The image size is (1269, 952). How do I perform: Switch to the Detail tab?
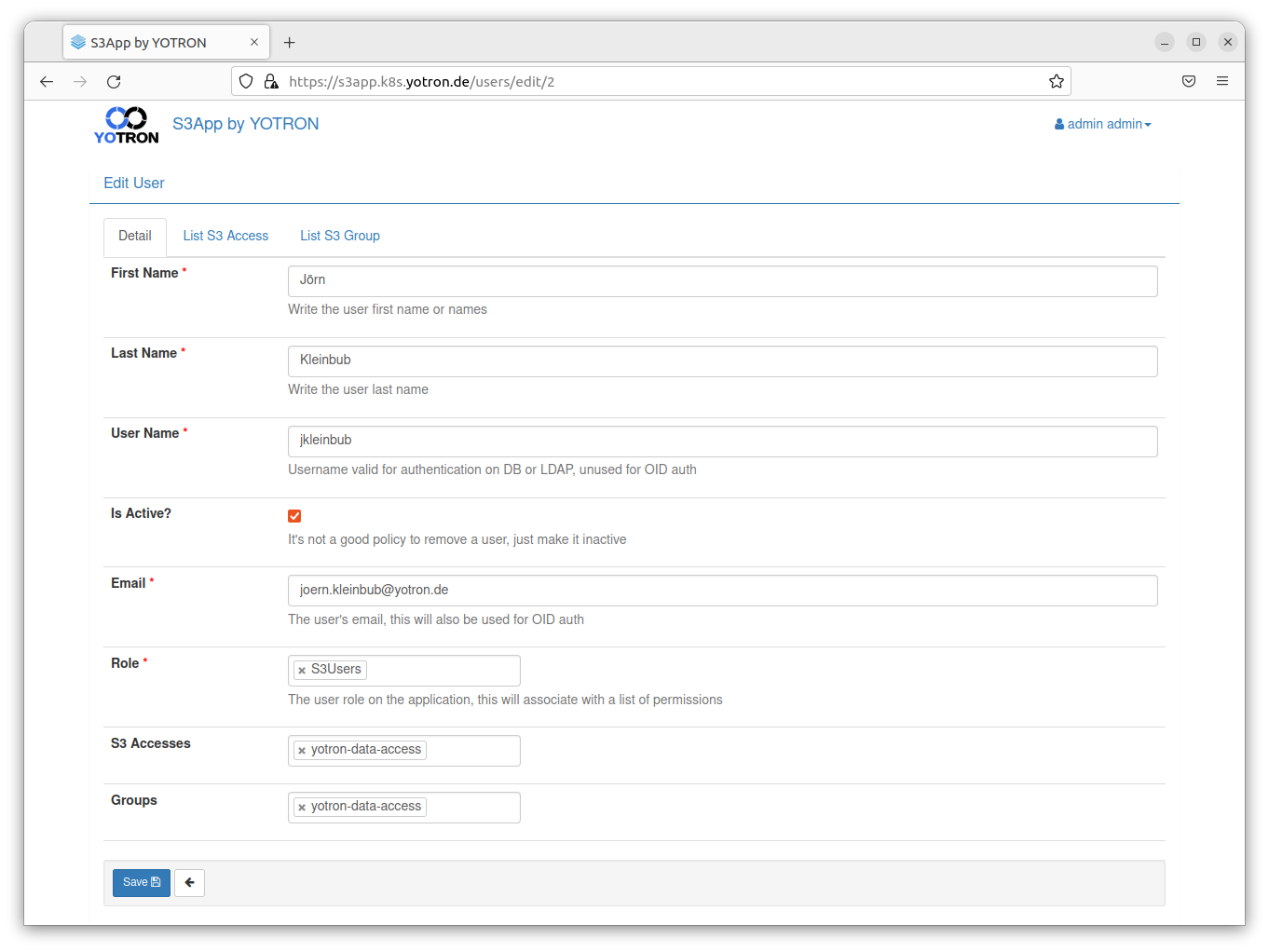tap(135, 237)
